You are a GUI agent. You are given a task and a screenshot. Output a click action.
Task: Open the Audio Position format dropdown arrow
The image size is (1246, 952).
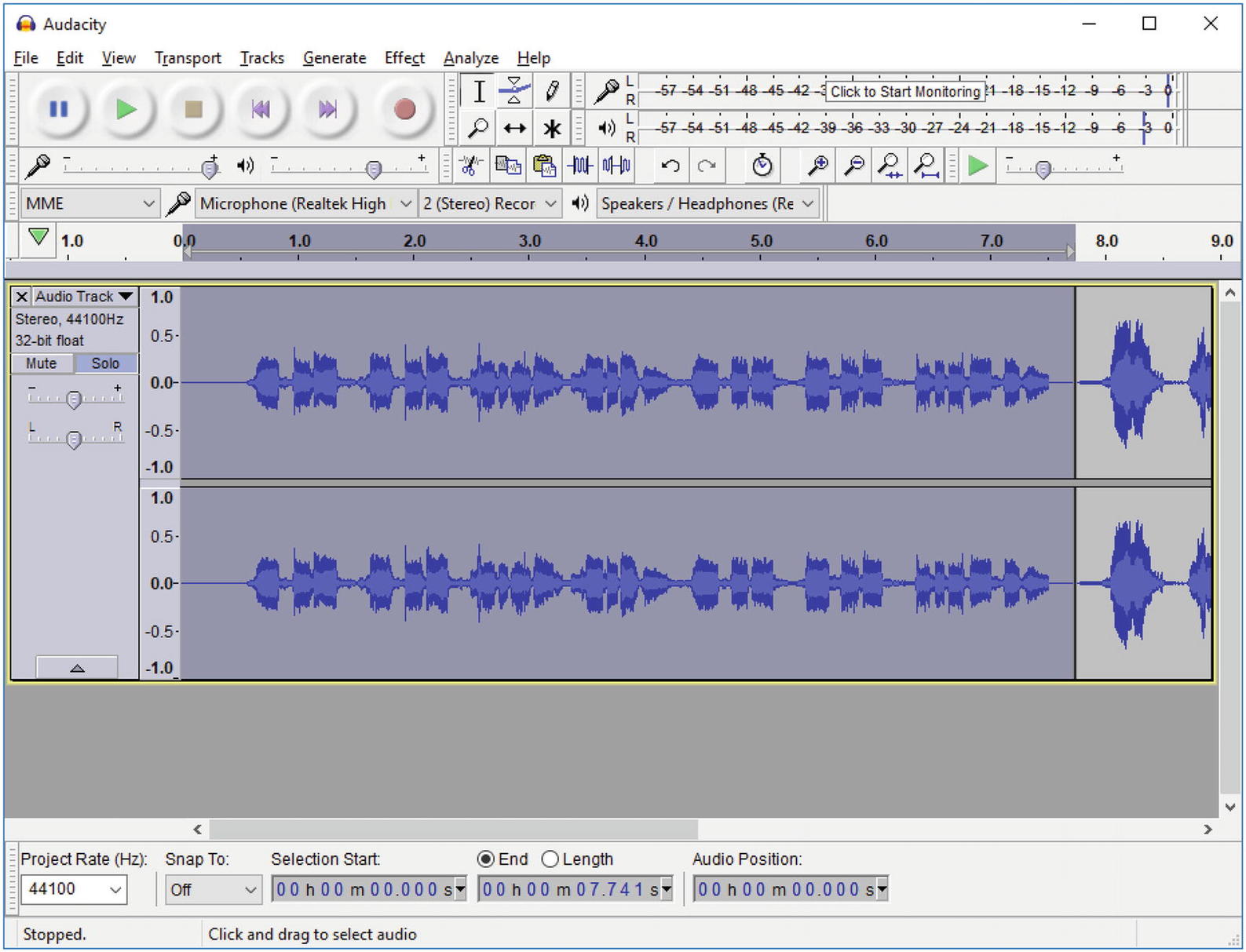882,889
